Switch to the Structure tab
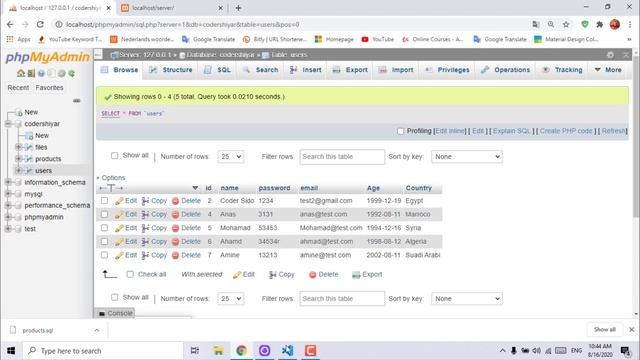 [x=171, y=70]
